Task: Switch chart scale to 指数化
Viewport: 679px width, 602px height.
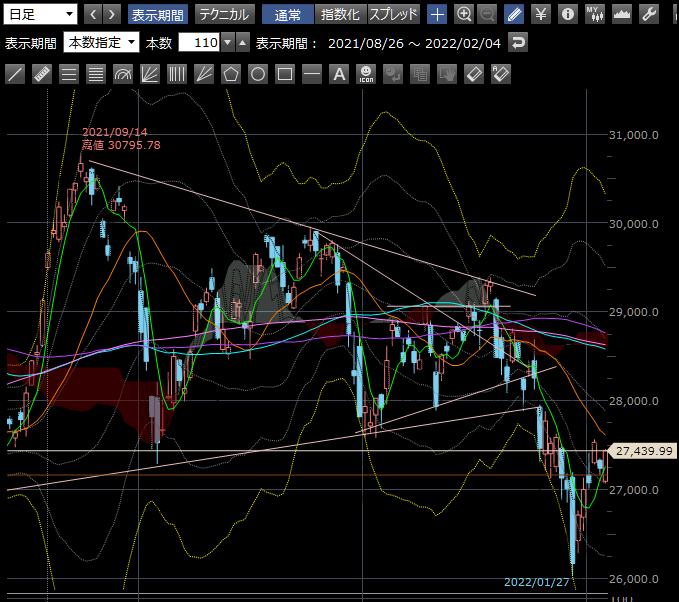Action: (x=340, y=14)
